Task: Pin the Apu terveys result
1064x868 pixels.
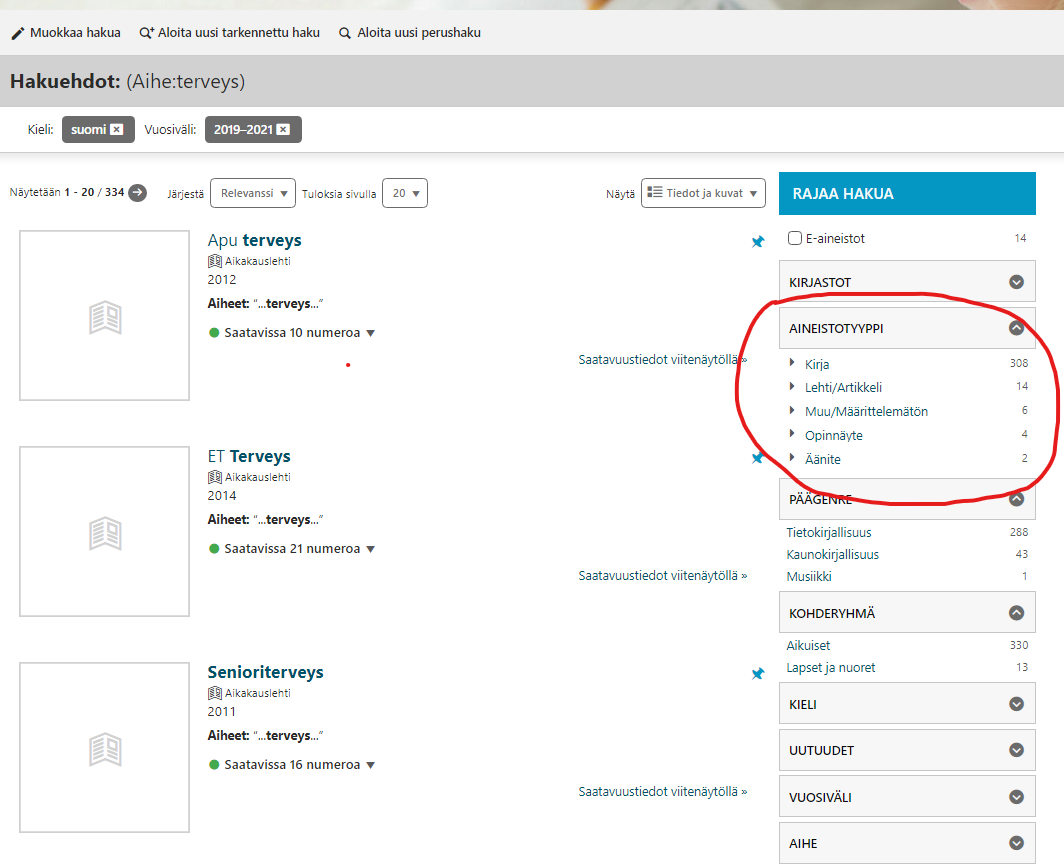Action: point(758,242)
